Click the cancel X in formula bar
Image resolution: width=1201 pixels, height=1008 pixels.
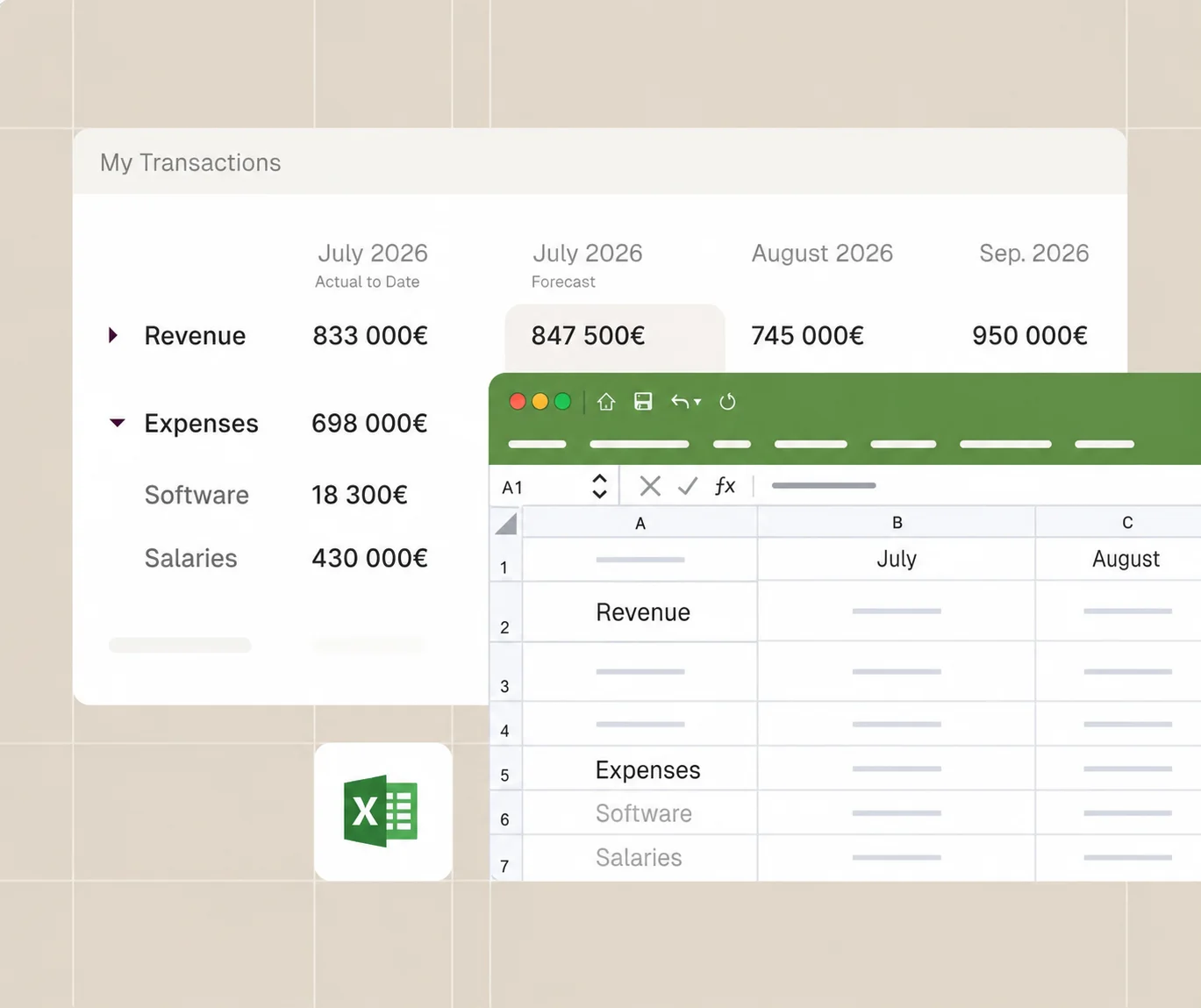tap(650, 486)
